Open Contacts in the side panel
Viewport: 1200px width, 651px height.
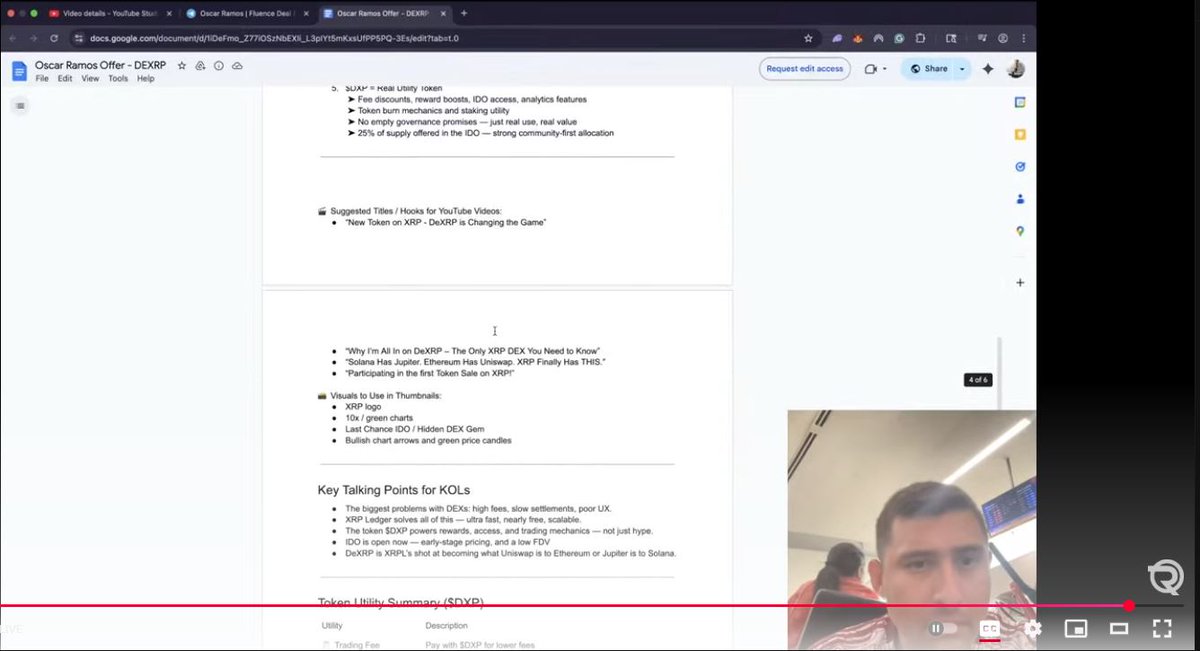click(x=1020, y=199)
